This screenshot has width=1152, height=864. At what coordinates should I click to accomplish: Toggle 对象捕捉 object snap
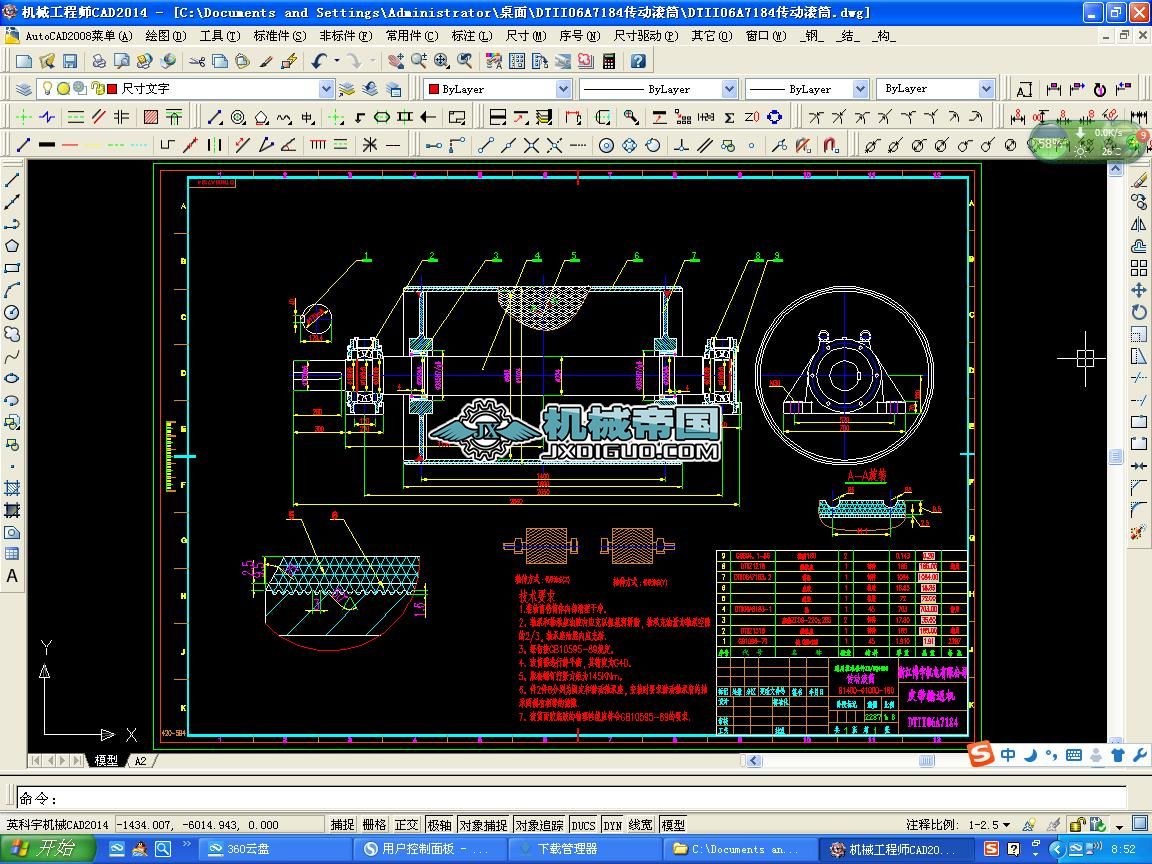[x=483, y=825]
